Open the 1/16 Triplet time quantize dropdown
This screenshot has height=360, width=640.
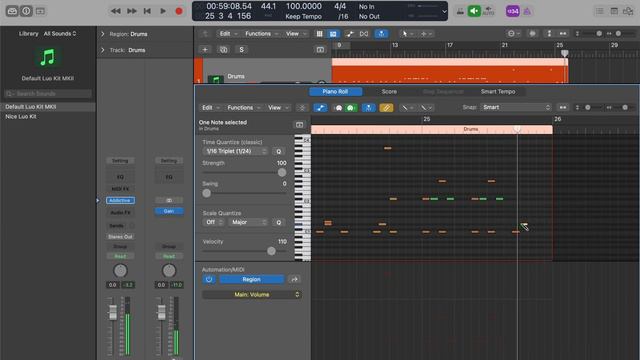click(x=235, y=151)
